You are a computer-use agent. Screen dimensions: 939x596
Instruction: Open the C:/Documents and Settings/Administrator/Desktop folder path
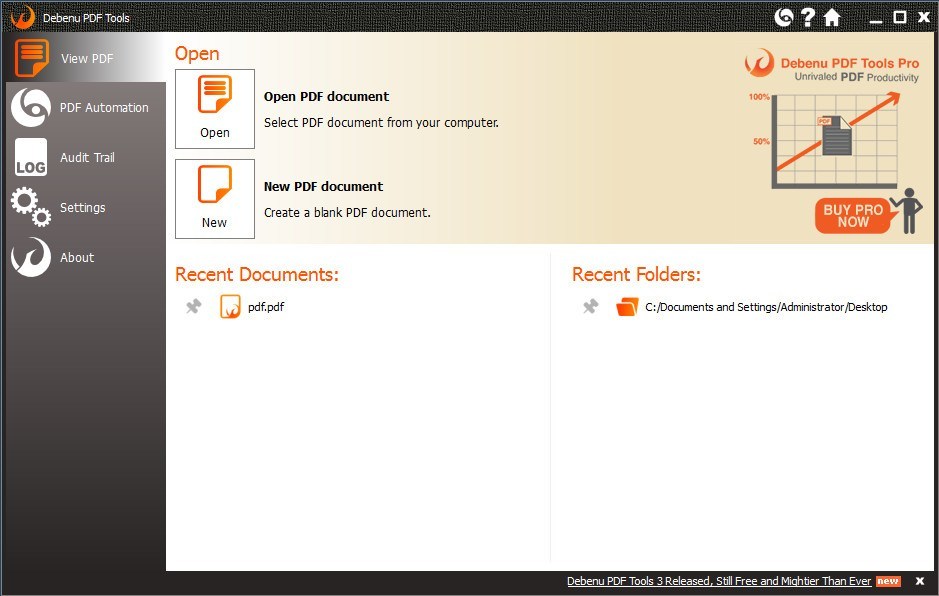766,307
